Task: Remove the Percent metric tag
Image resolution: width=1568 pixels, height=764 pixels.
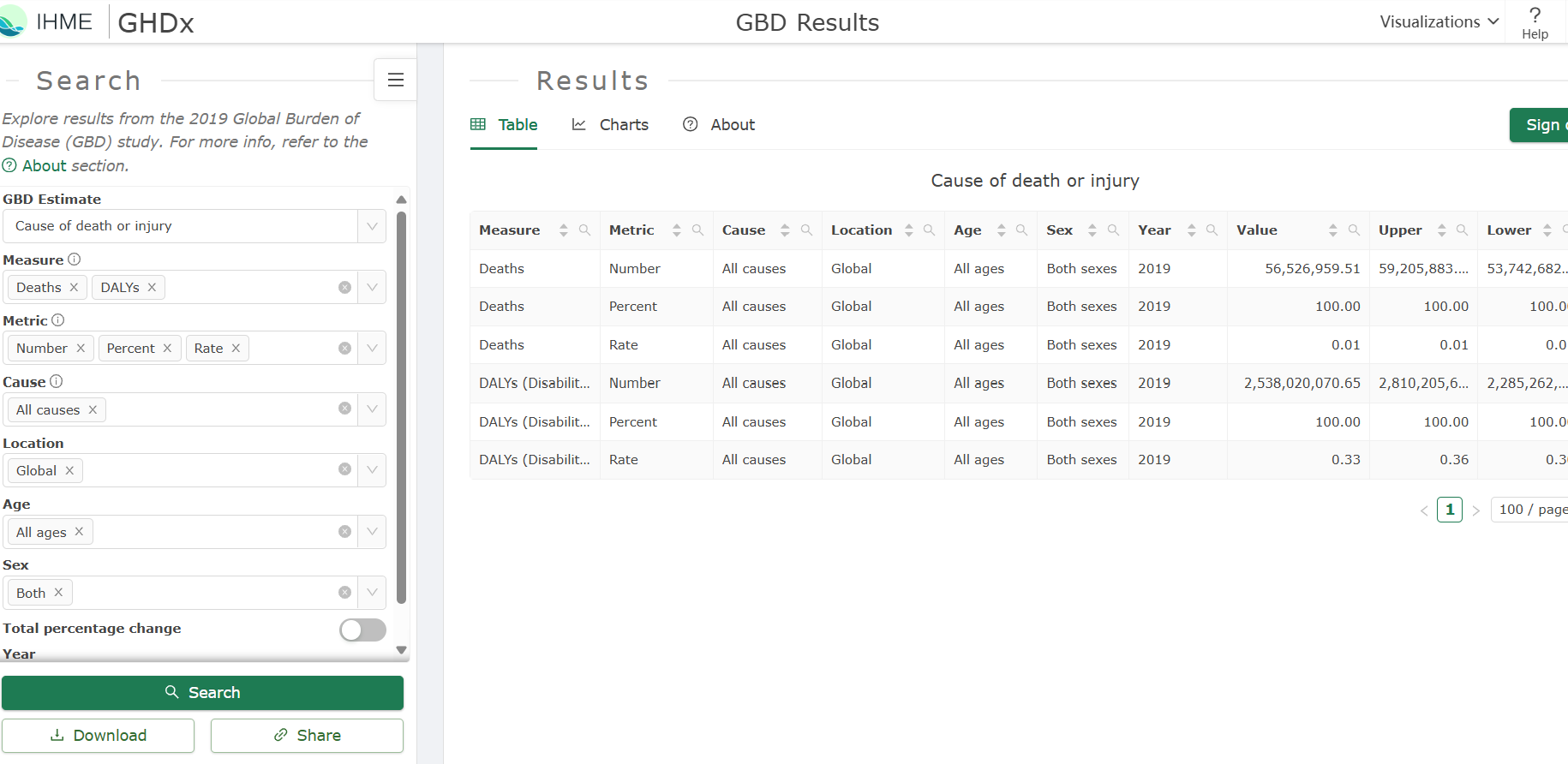Action: pos(167,348)
